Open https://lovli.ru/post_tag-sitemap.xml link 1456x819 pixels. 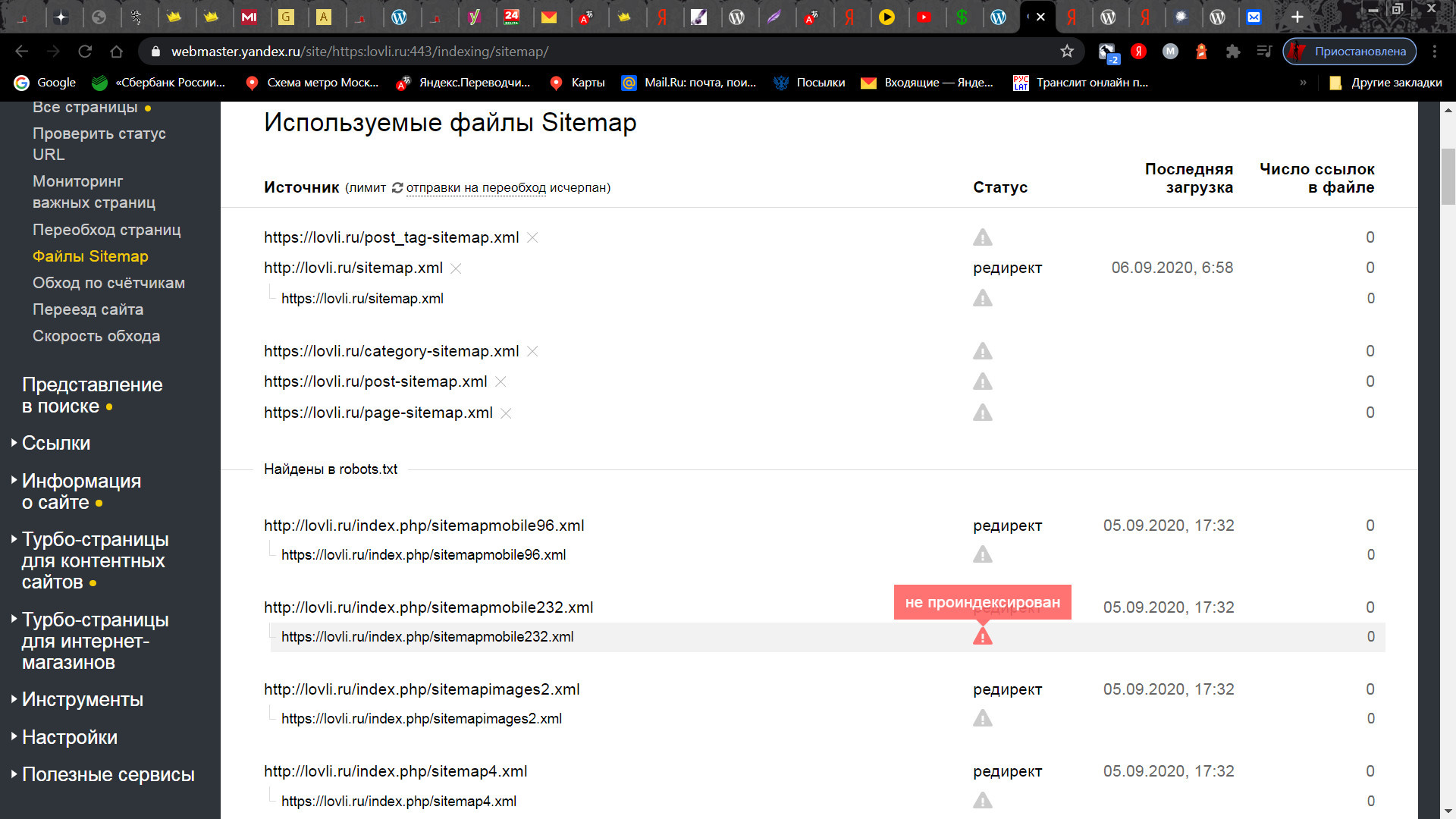click(391, 237)
